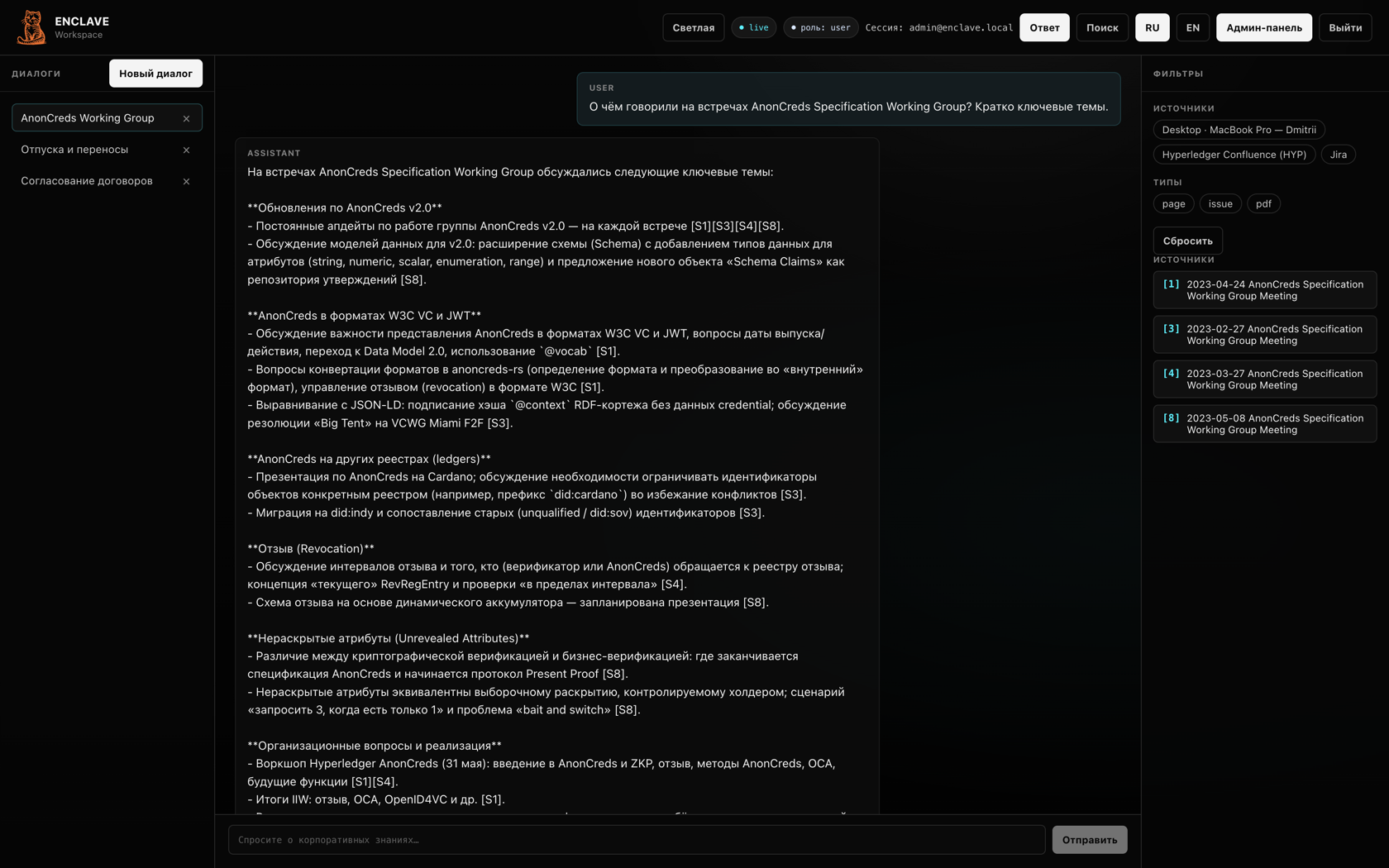
Task: Open source [1] 2023-04-24 meeting
Action: (1264, 290)
